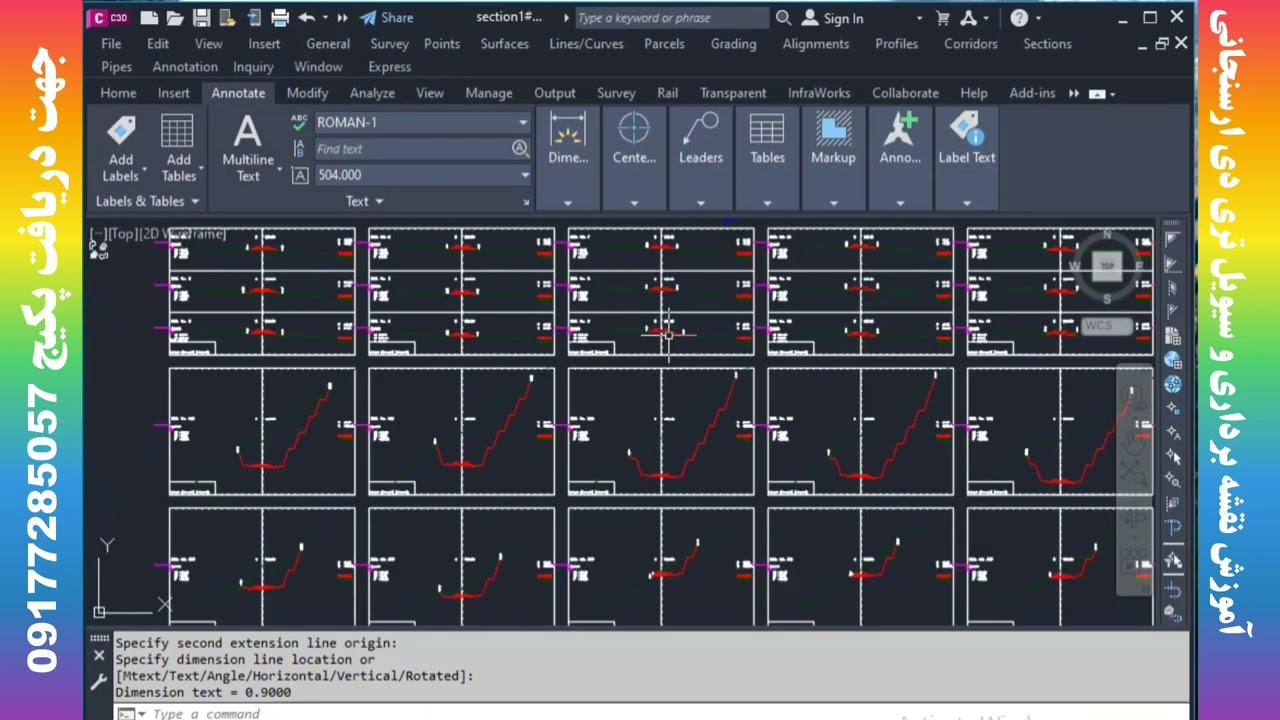This screenshot has width=1280, height=720.
Task: Open the Sections menu
Action: click(x=1047, y=44)
